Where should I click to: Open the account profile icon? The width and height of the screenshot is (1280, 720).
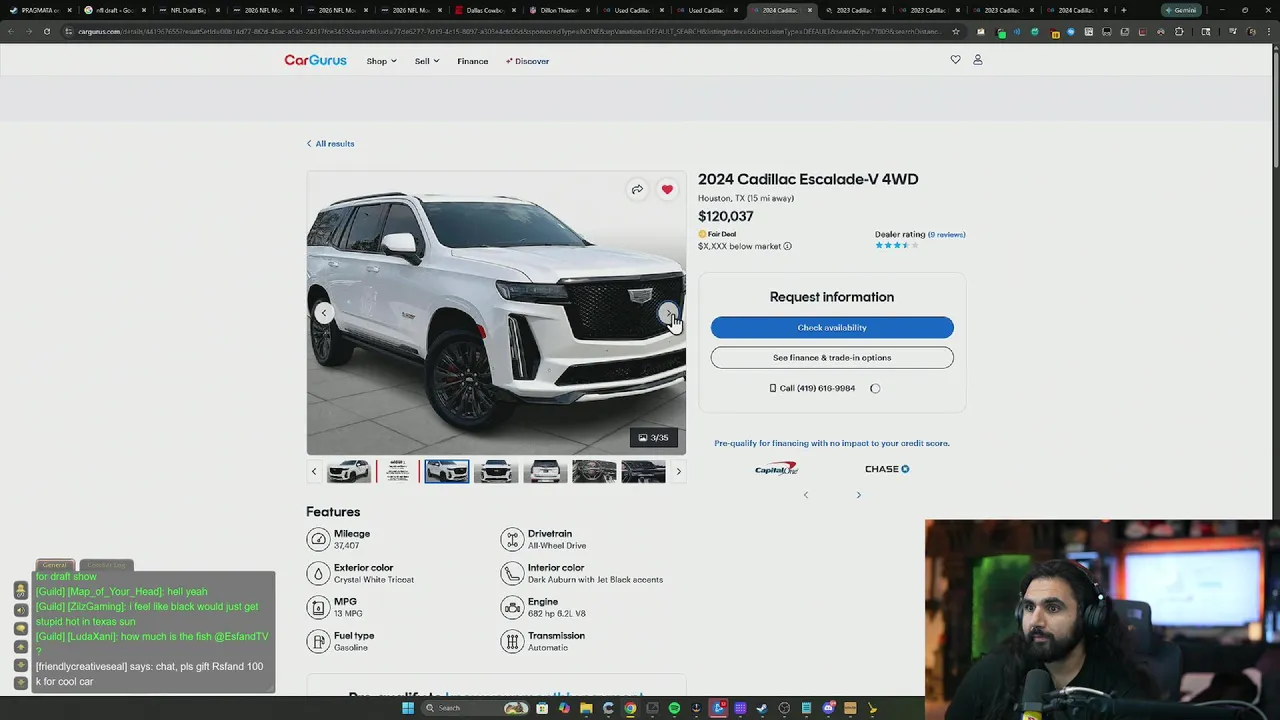978,60
